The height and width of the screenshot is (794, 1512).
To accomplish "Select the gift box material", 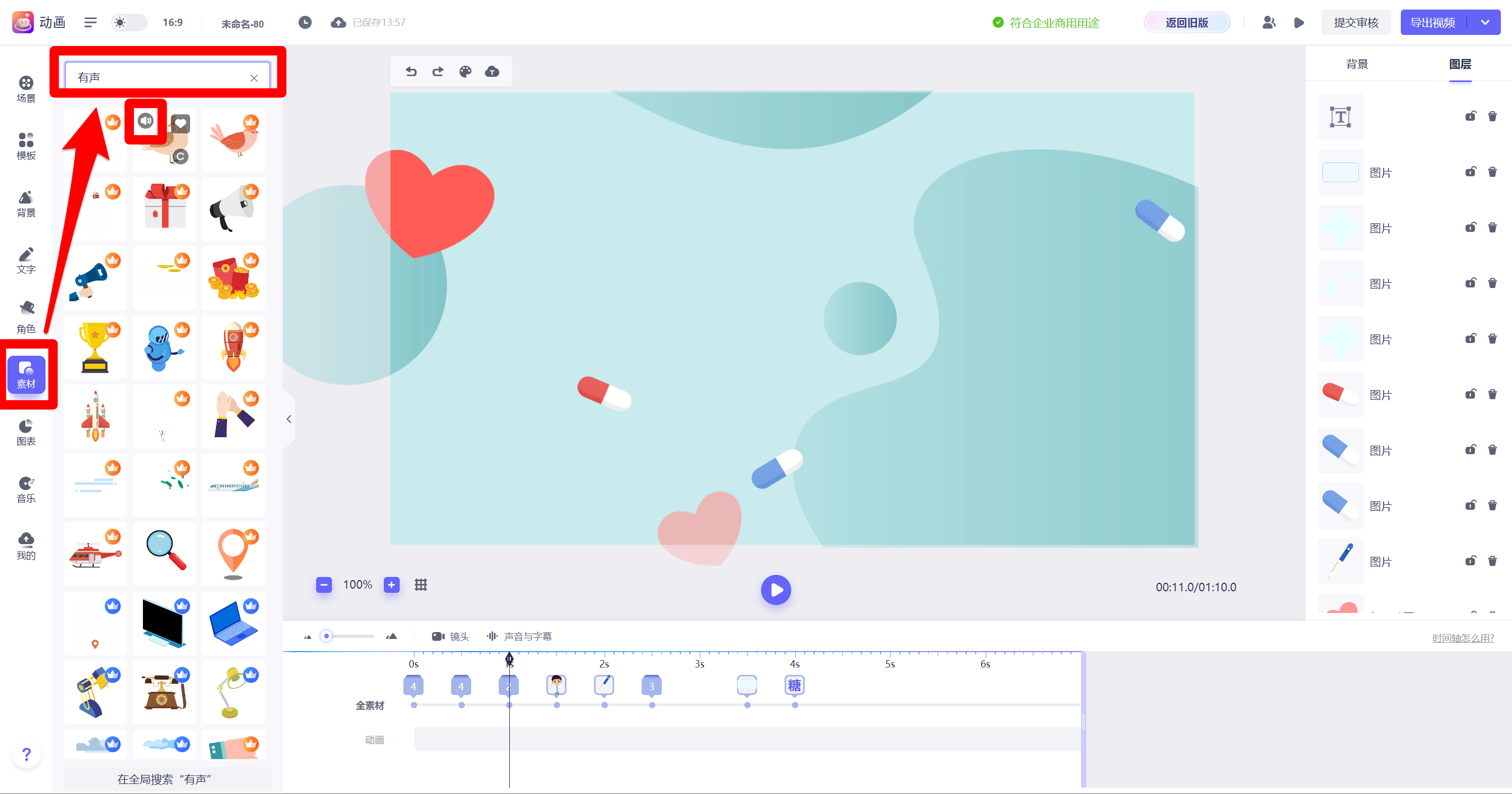I will (164, 209).
